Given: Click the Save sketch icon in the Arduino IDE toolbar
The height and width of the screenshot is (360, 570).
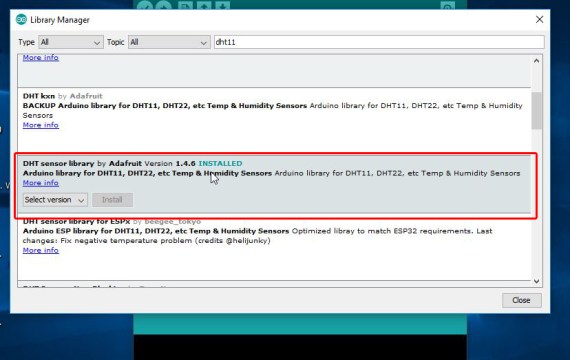Looking at the screenshot, I should (222, 5).
